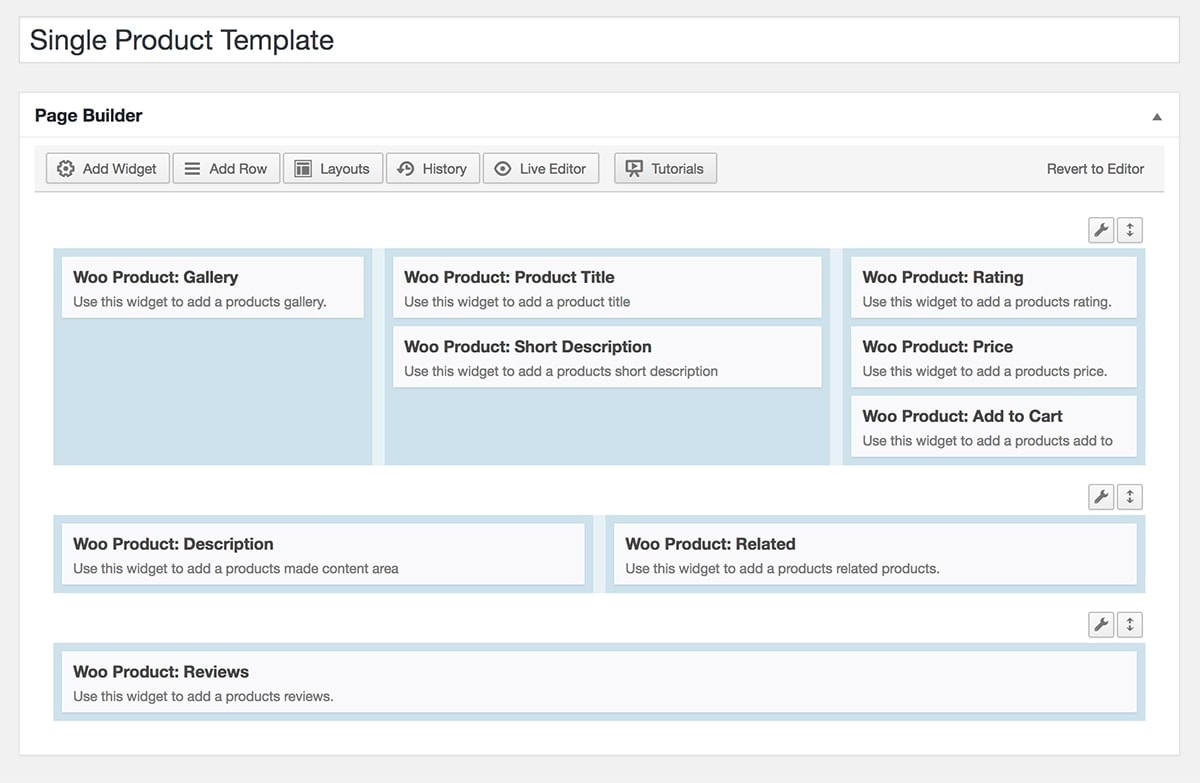Screen dimensions: 1200x783
Task: Select the Woo Product: Reviews widget
Action: pyautogui.click(x=599, y=682)
